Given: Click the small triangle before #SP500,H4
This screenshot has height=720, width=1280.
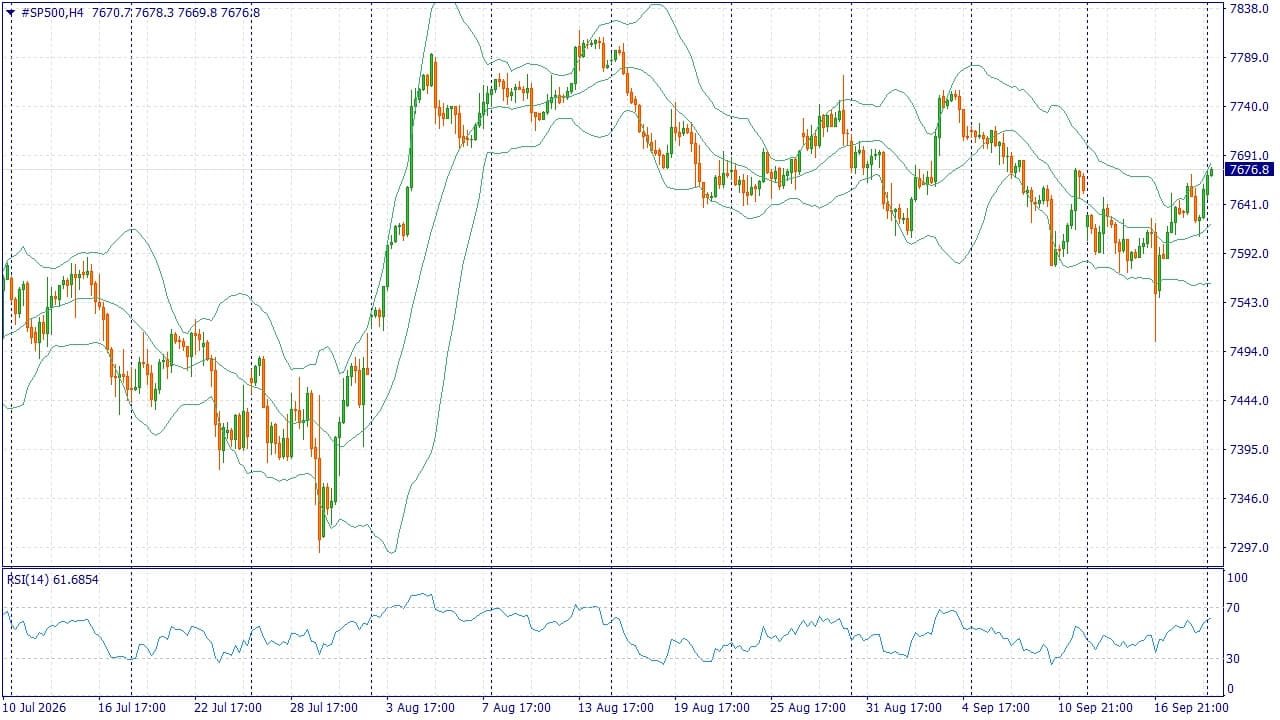Looking at the screenshot, I should point(11,13).
